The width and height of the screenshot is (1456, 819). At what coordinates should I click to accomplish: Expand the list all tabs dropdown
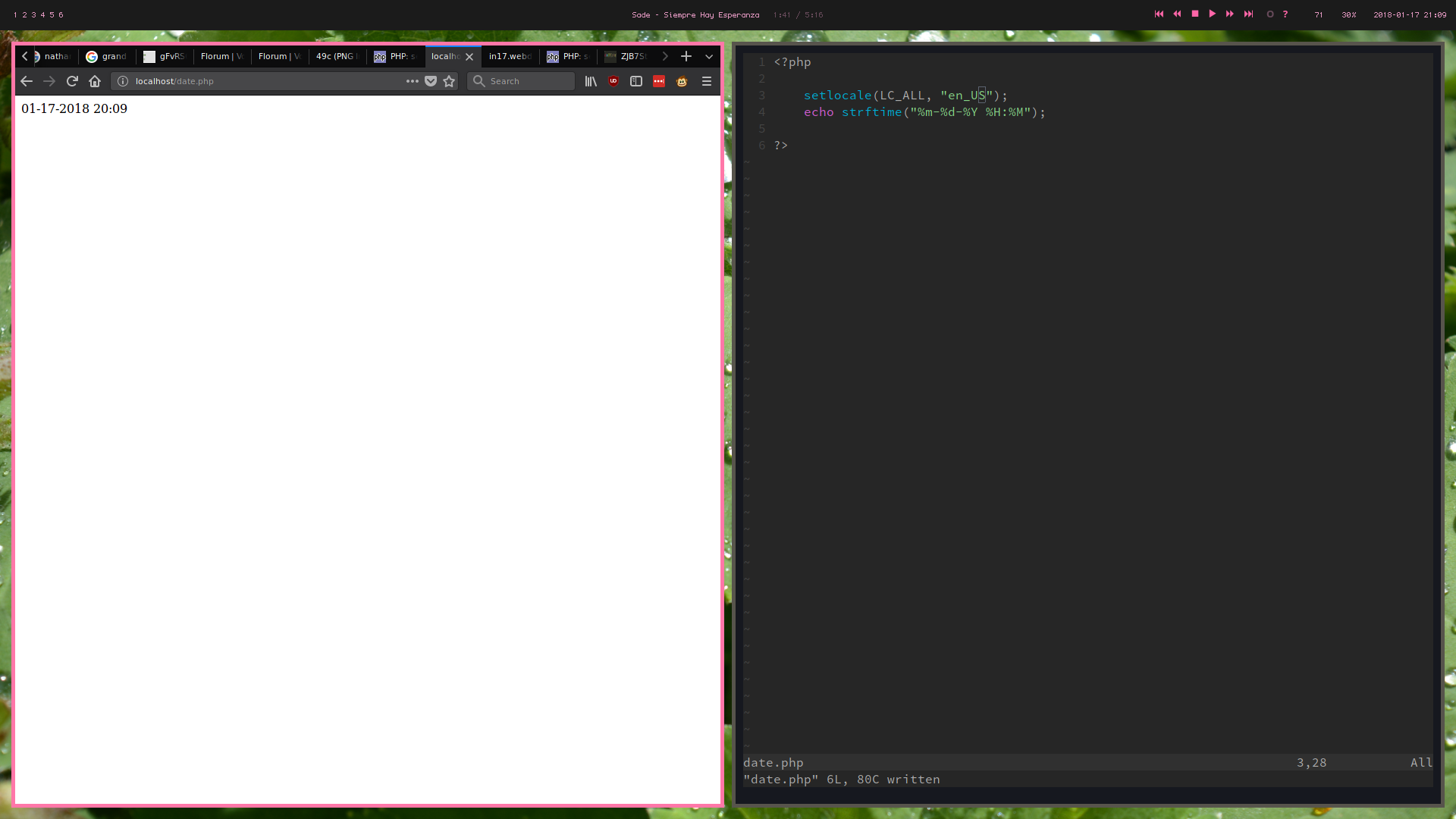click(x=709, y=56)
